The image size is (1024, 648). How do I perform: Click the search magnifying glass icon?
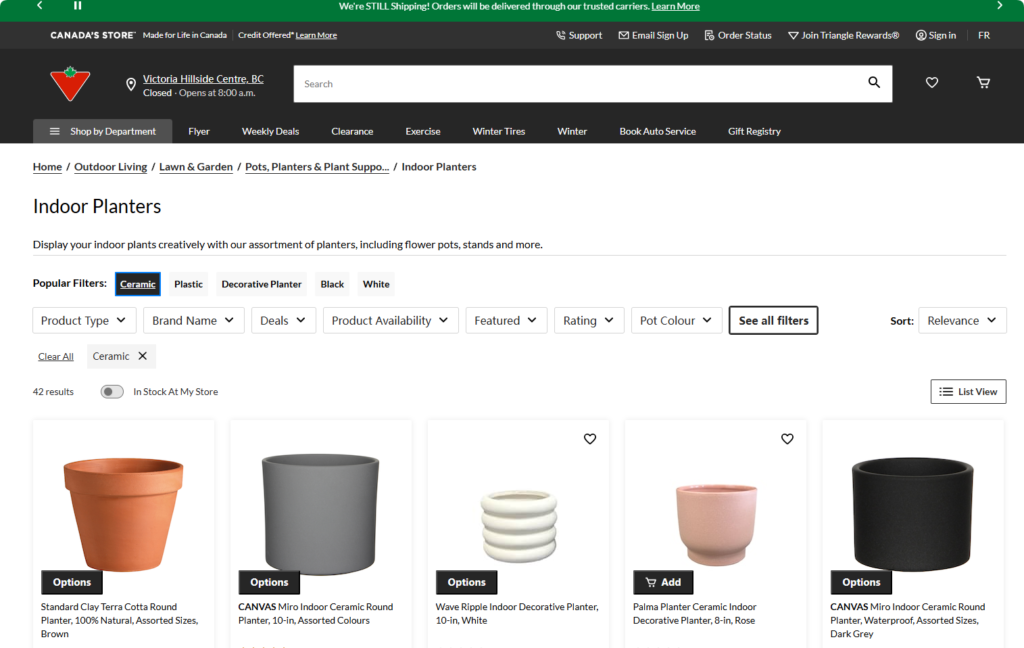[x=874, y=83]
